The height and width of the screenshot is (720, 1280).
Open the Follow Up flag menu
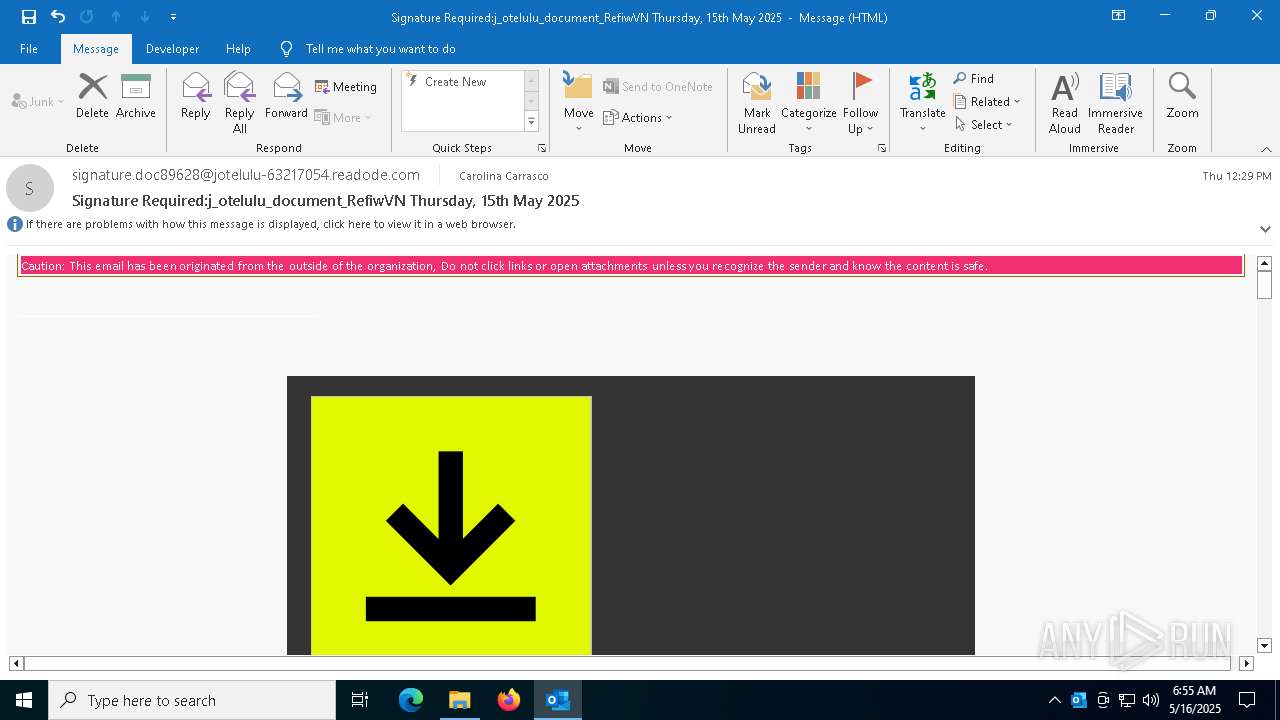pyautogui.click(x=860, y=103)
